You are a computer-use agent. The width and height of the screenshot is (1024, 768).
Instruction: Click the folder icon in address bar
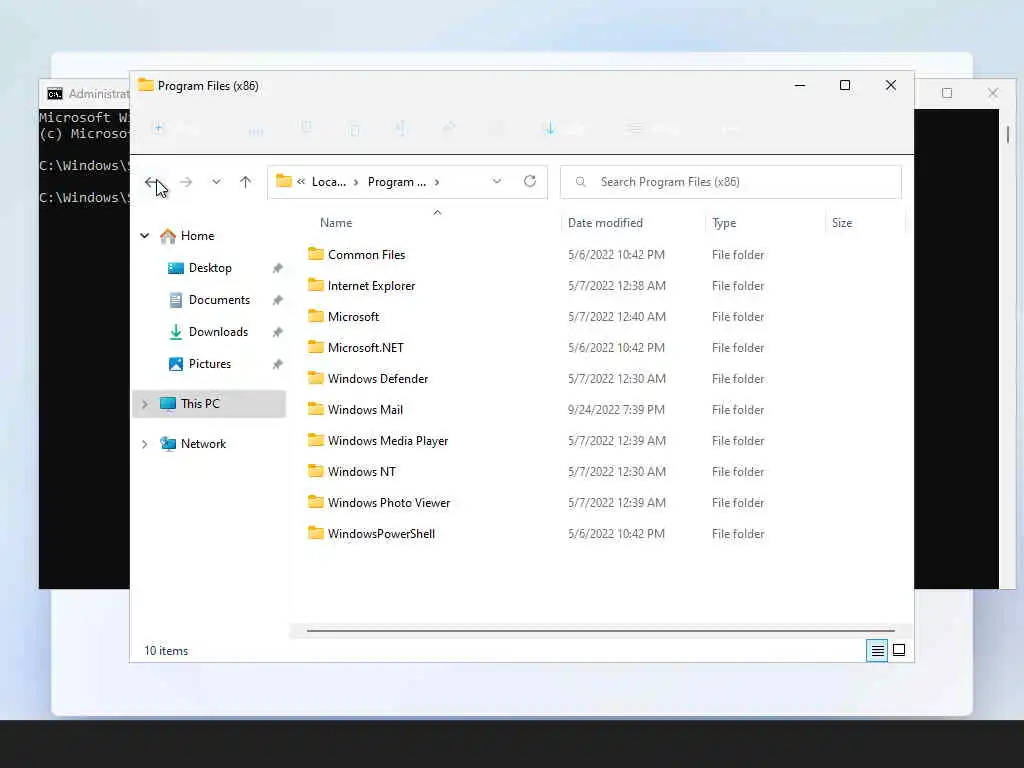tap(283, 181)
